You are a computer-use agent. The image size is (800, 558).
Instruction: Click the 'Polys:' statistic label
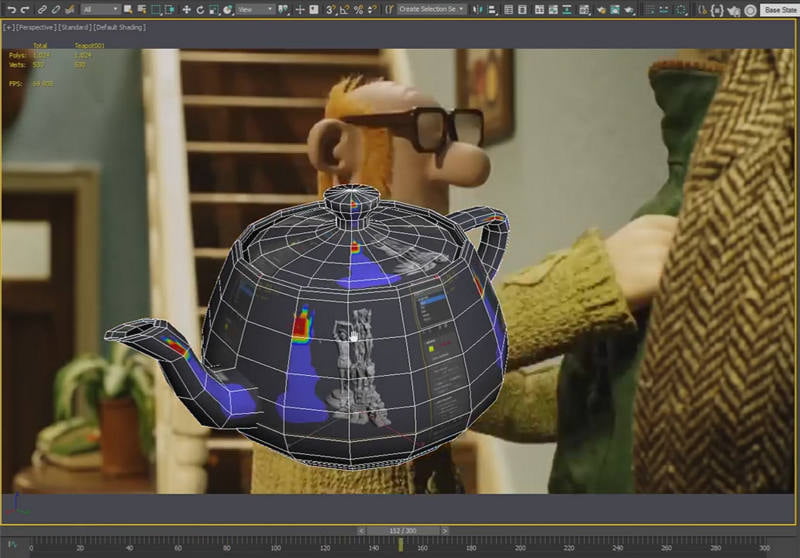click(x=17, y=55)
